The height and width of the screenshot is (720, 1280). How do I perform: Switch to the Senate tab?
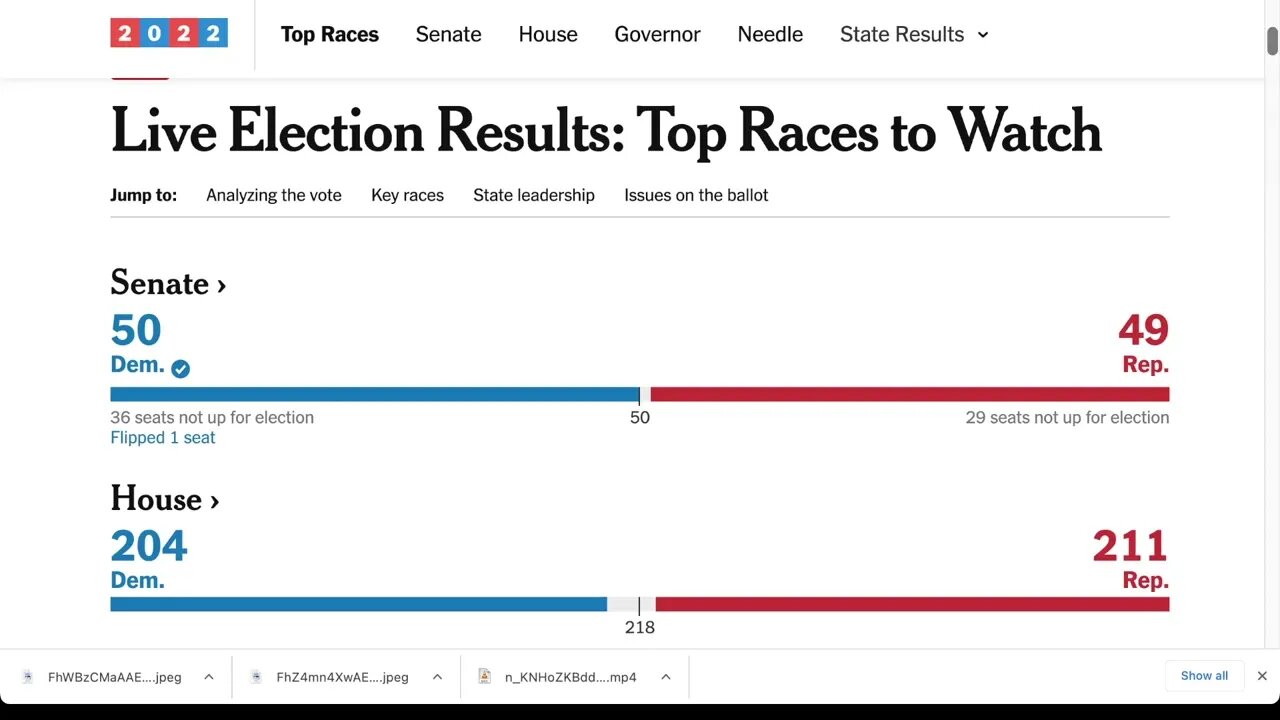tap(448, 34)
